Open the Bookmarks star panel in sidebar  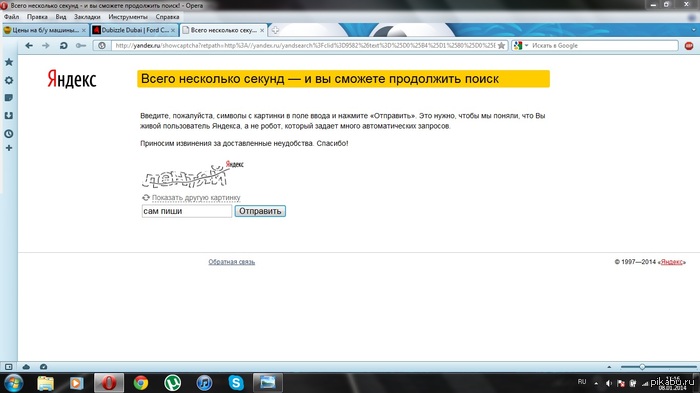[8, 62]
